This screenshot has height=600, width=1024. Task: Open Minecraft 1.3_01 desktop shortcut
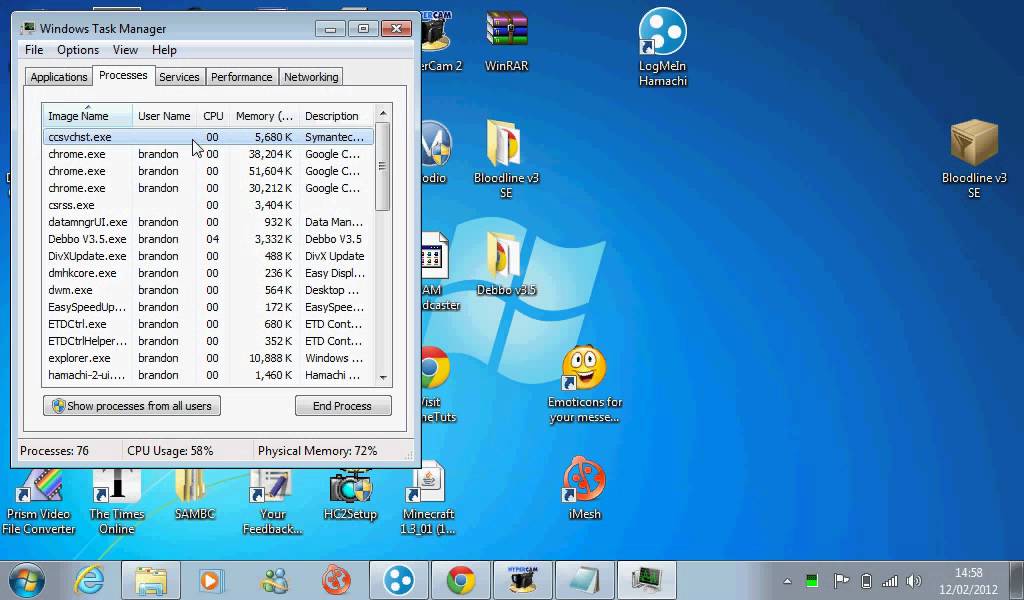point(428,498)
